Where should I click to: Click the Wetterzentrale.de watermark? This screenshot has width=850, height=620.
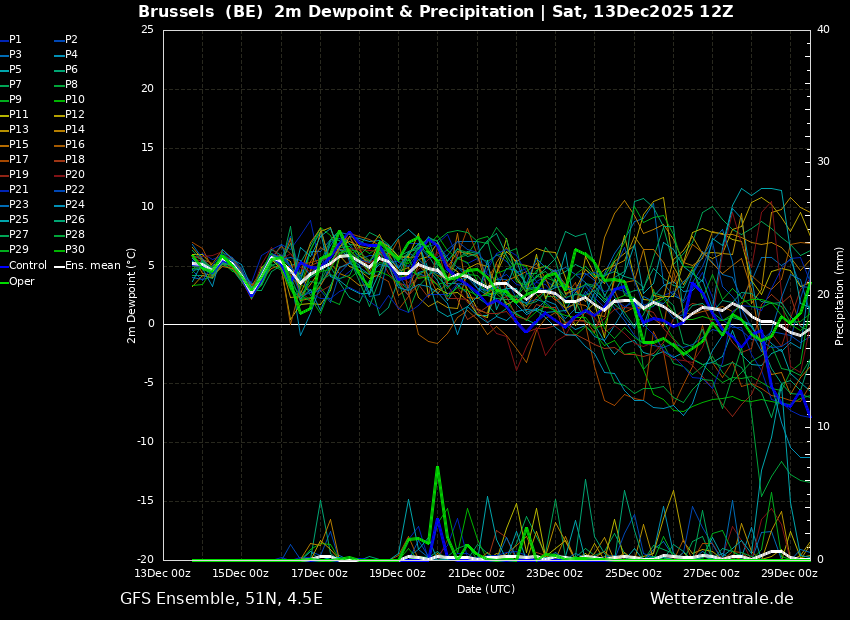point(722,598)
